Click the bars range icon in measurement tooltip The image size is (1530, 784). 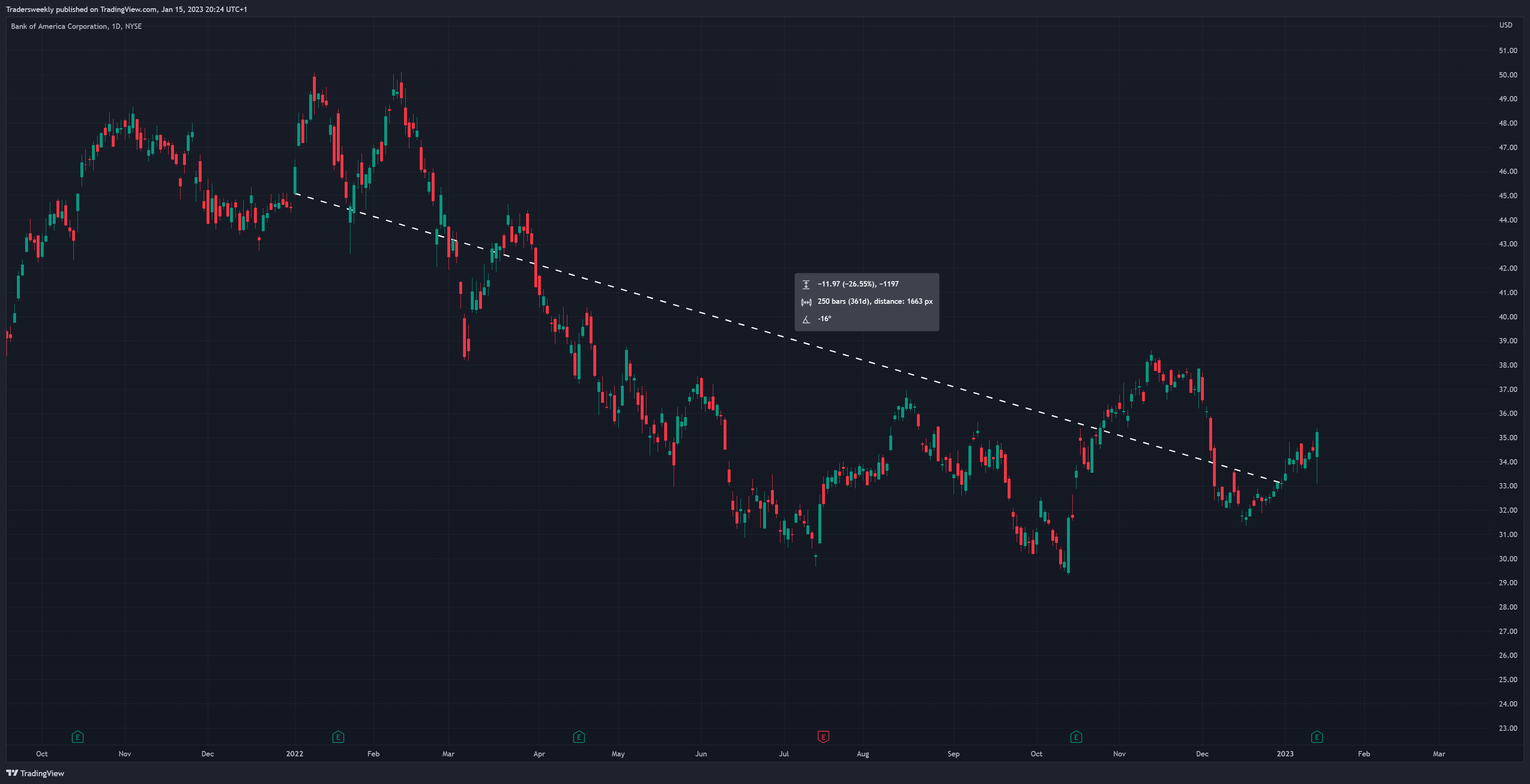806,302
